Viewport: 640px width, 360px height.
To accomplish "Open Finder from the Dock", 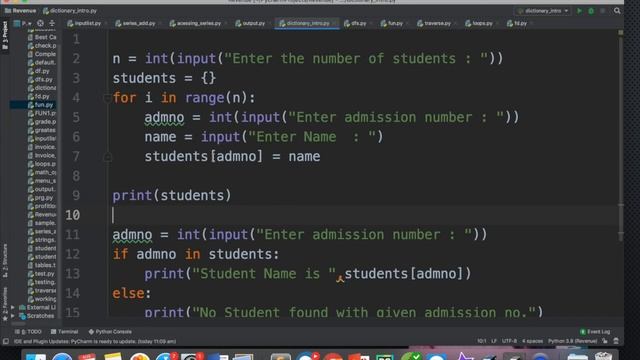I will 36,358.
